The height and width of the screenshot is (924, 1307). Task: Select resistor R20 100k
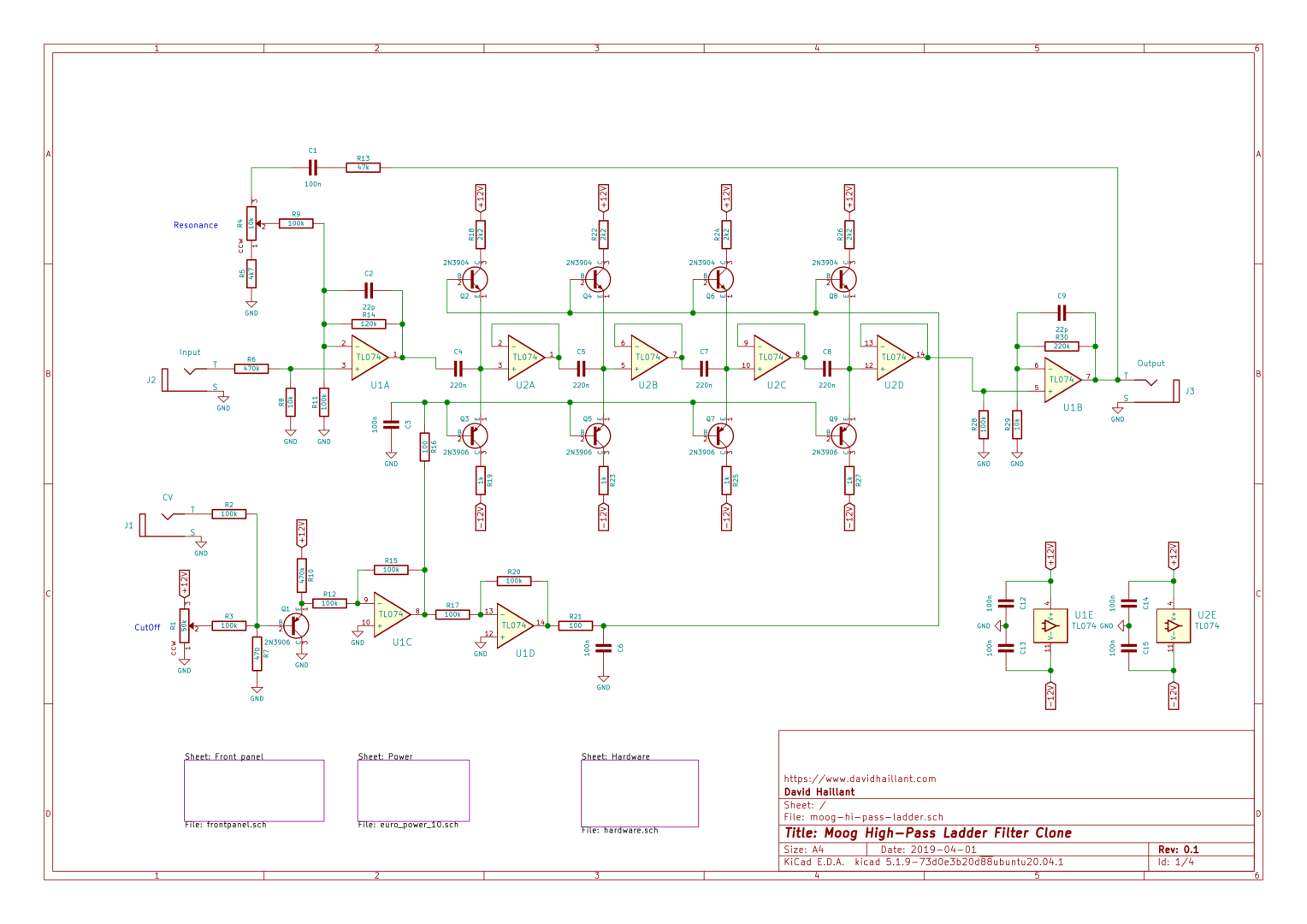pyautogui.click(x=514, y=581)
